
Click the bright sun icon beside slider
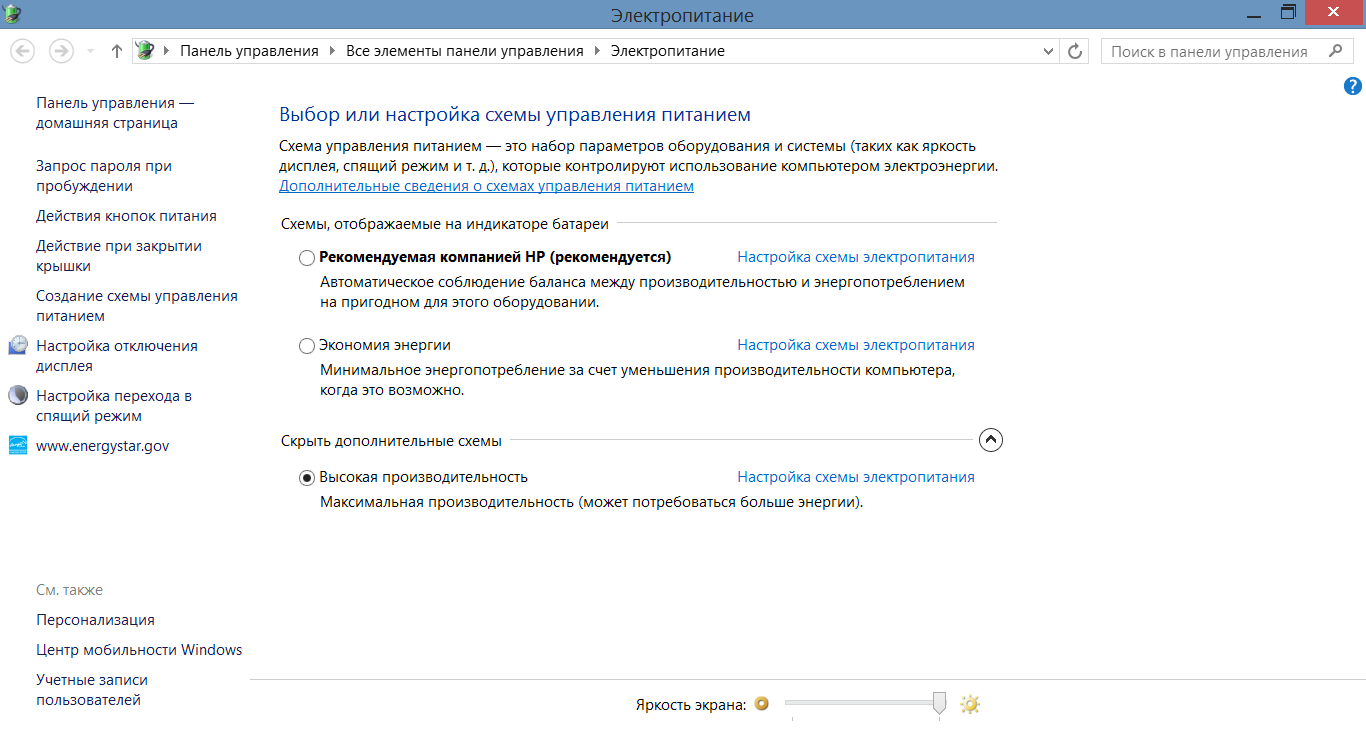point(969,704)
